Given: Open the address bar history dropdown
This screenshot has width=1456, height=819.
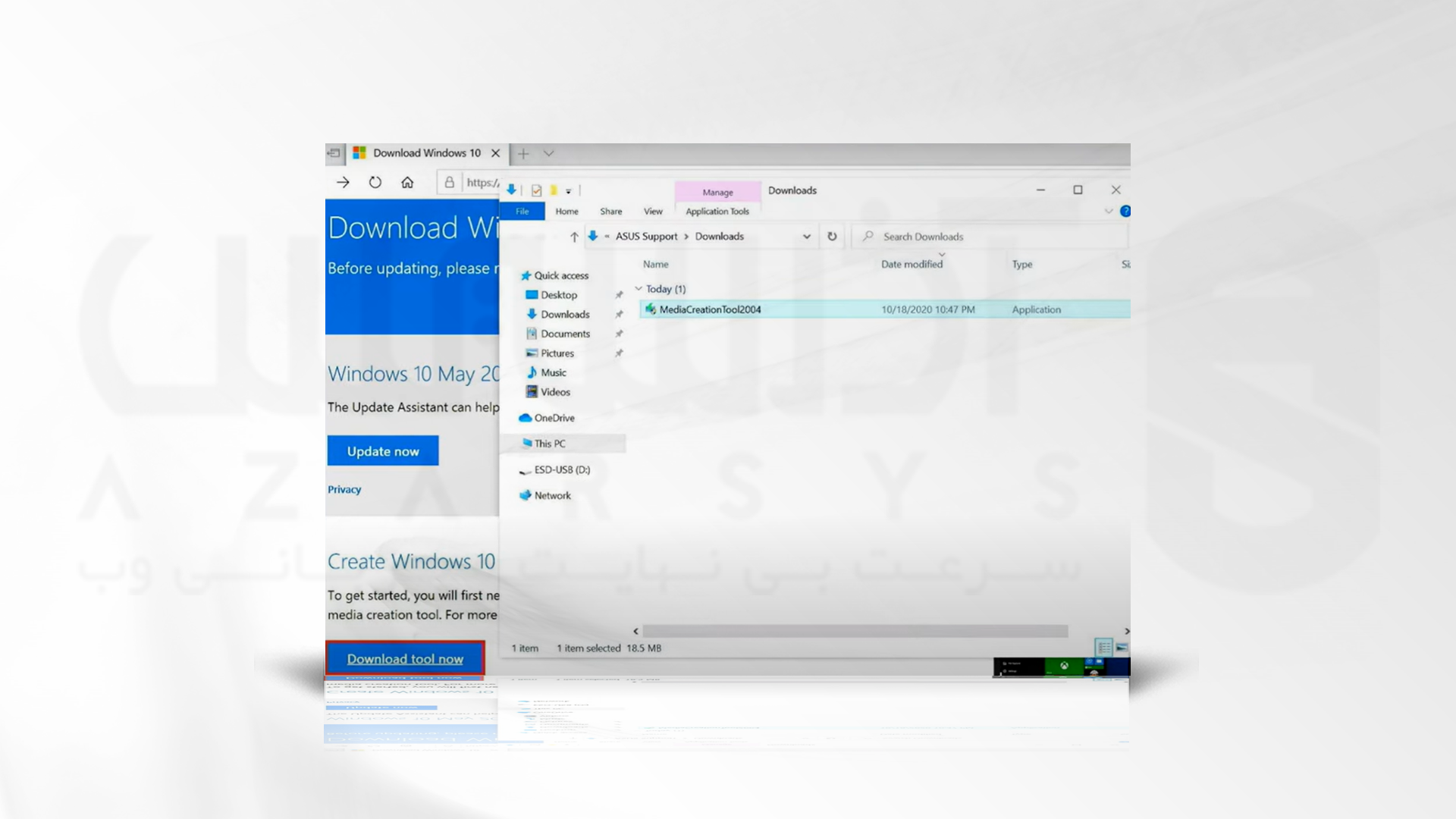Looking at the screenshot, I should pos(807,237).
